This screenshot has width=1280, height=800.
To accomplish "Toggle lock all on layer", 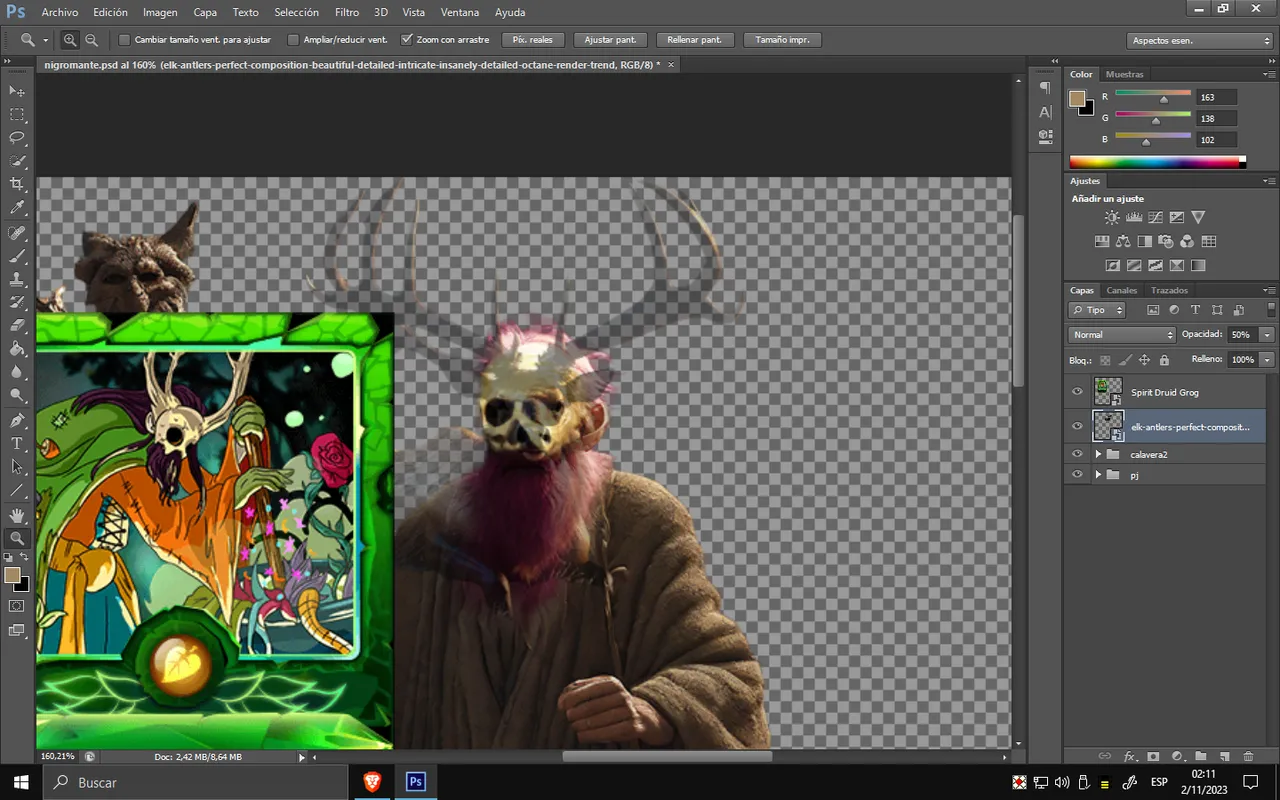I will (x=1164, y=360).
